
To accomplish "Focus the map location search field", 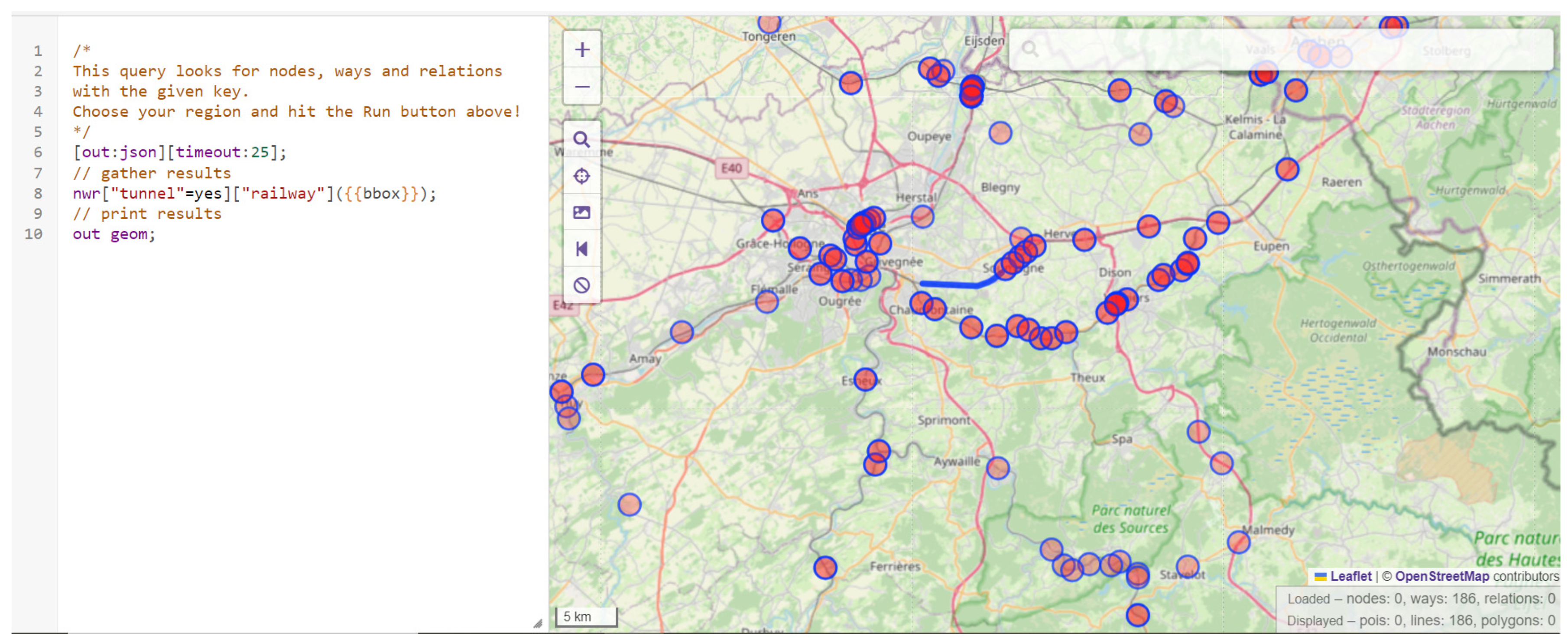I will coord(1278,48).
